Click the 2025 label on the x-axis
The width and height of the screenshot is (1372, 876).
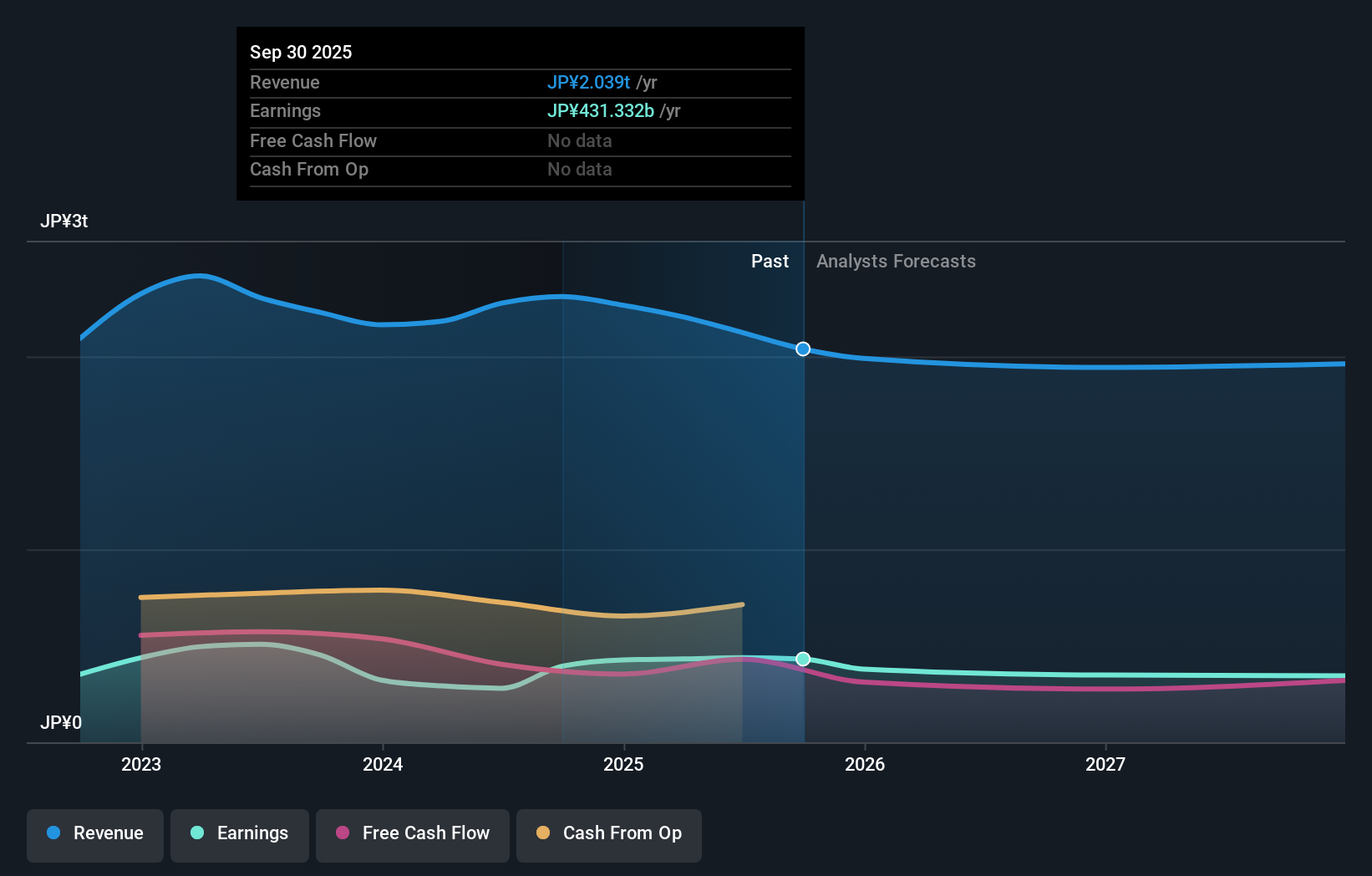click(x=624, y=764)
